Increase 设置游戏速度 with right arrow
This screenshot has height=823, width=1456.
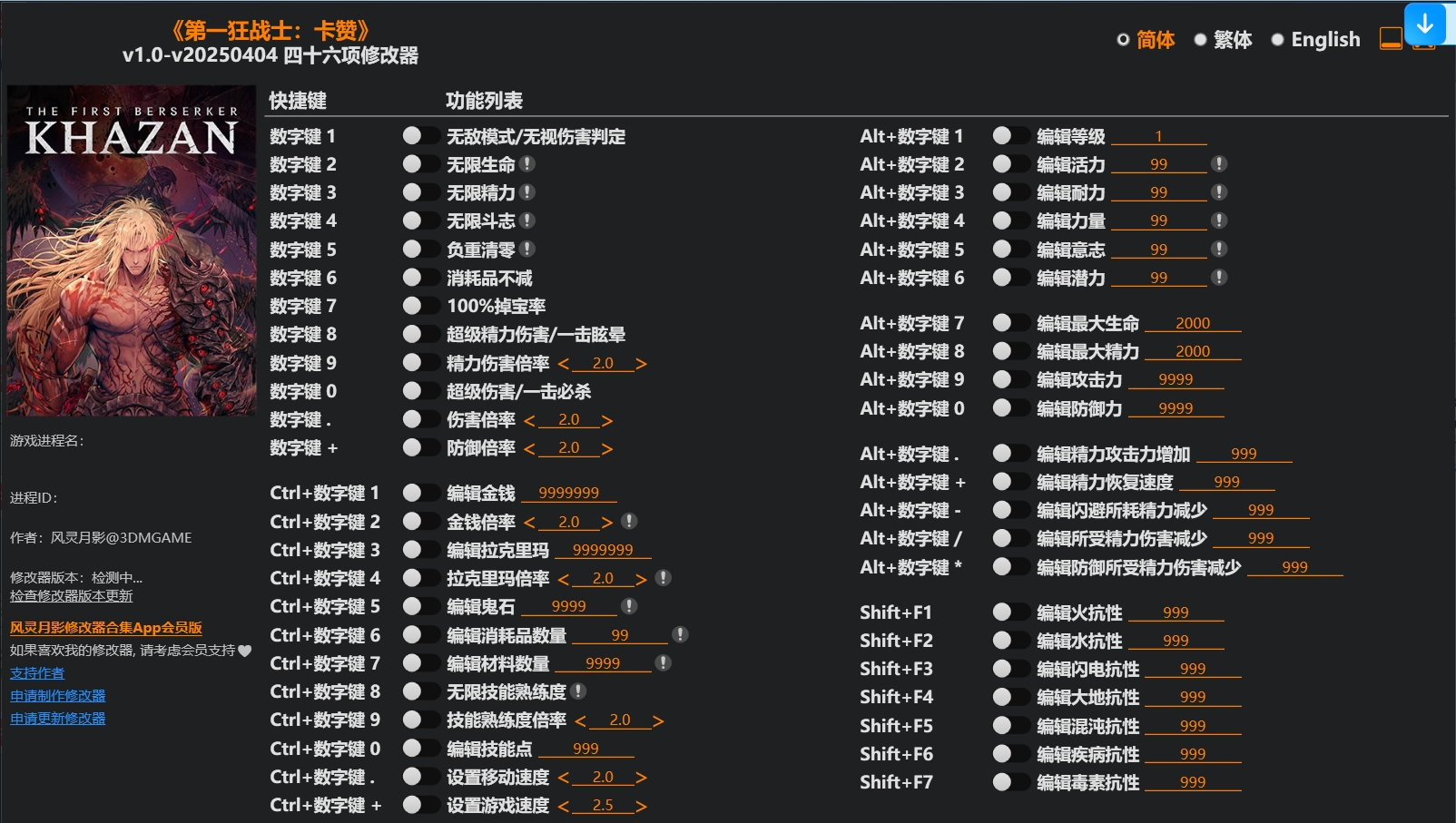coord(641,806)
